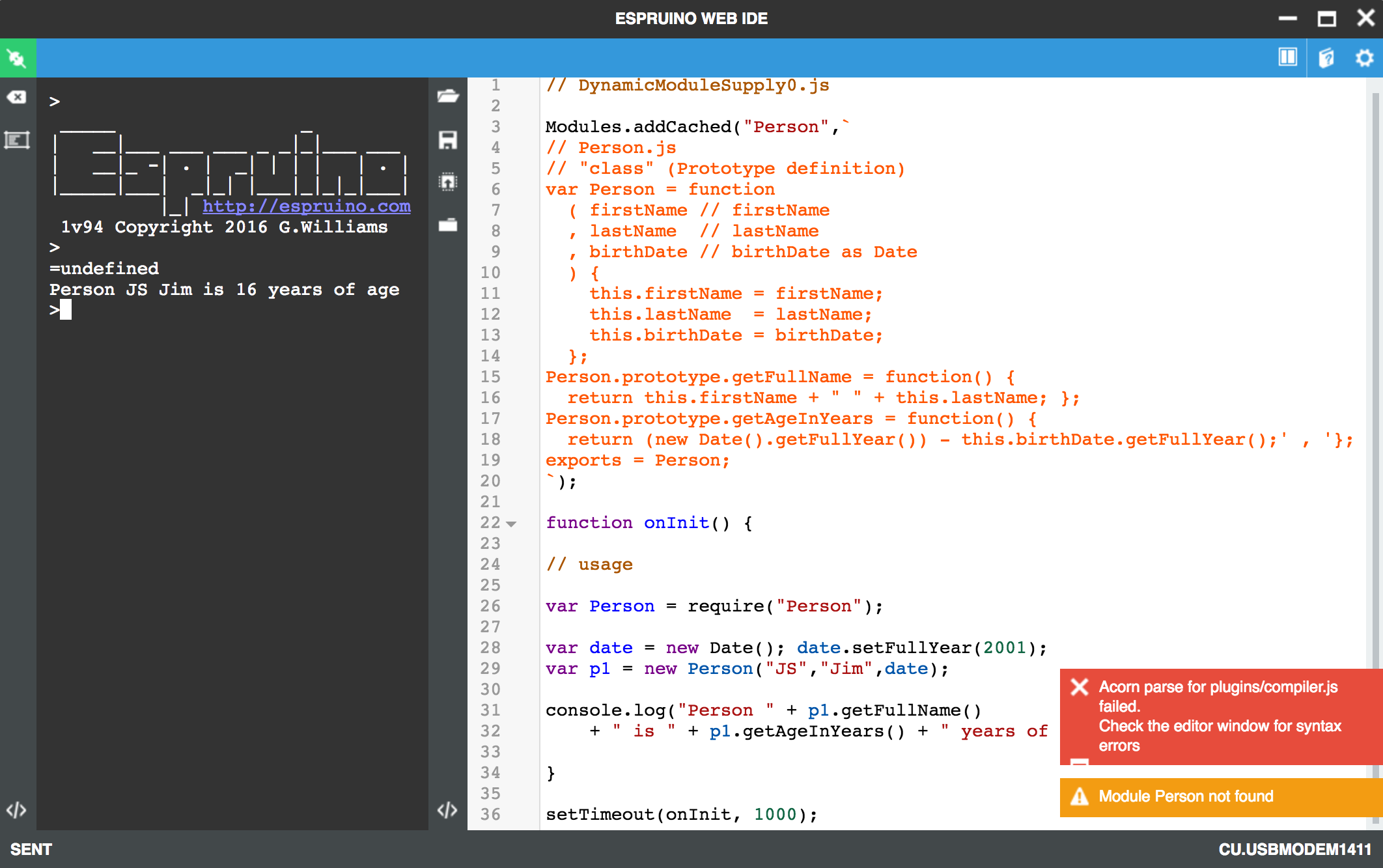Collapse the onInit function fold arrow
Image resolution: width=1383 pixels, height=868 pixels.
coord(512,524)
